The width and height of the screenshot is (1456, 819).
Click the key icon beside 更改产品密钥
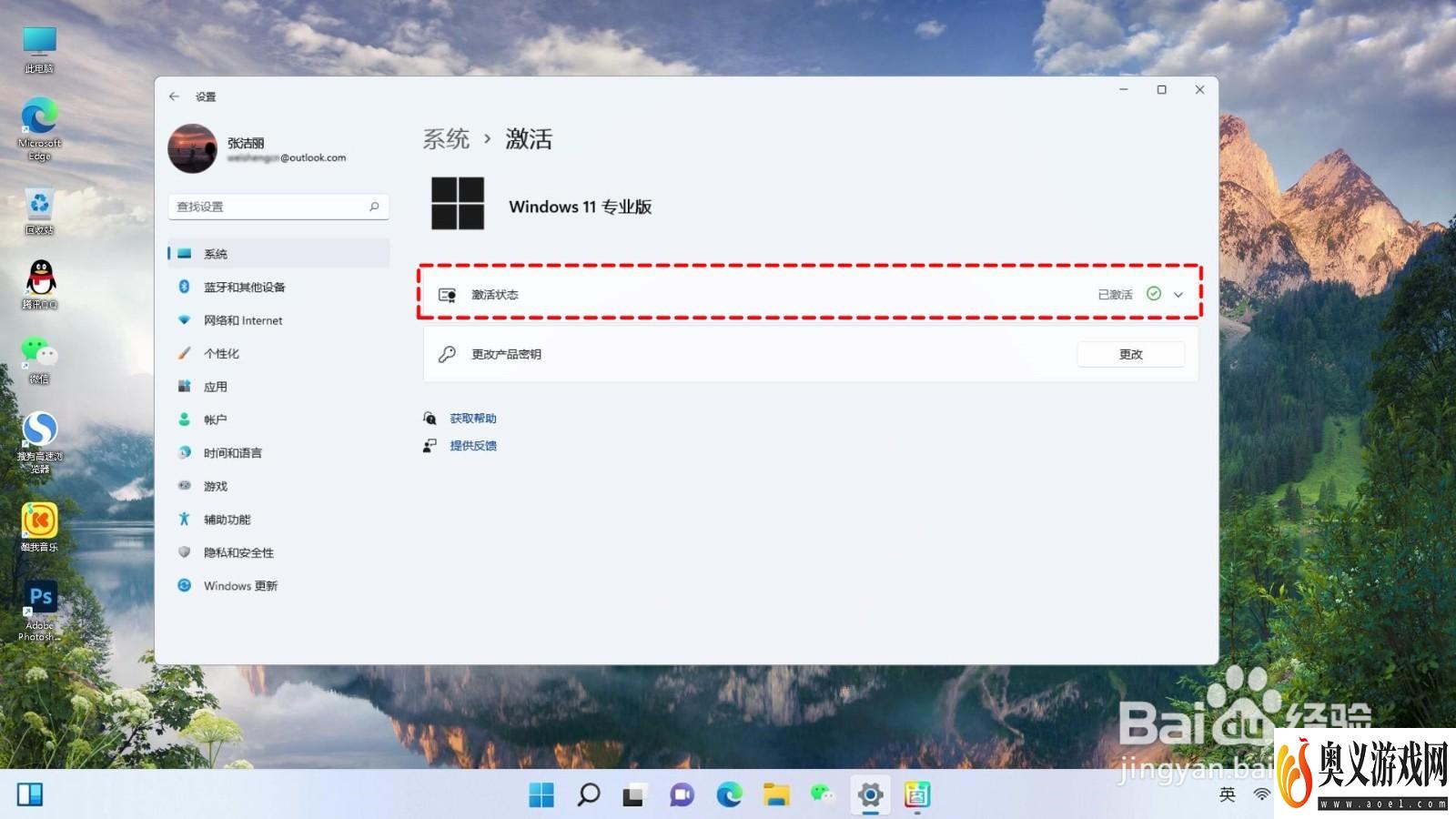pos(447,355)
